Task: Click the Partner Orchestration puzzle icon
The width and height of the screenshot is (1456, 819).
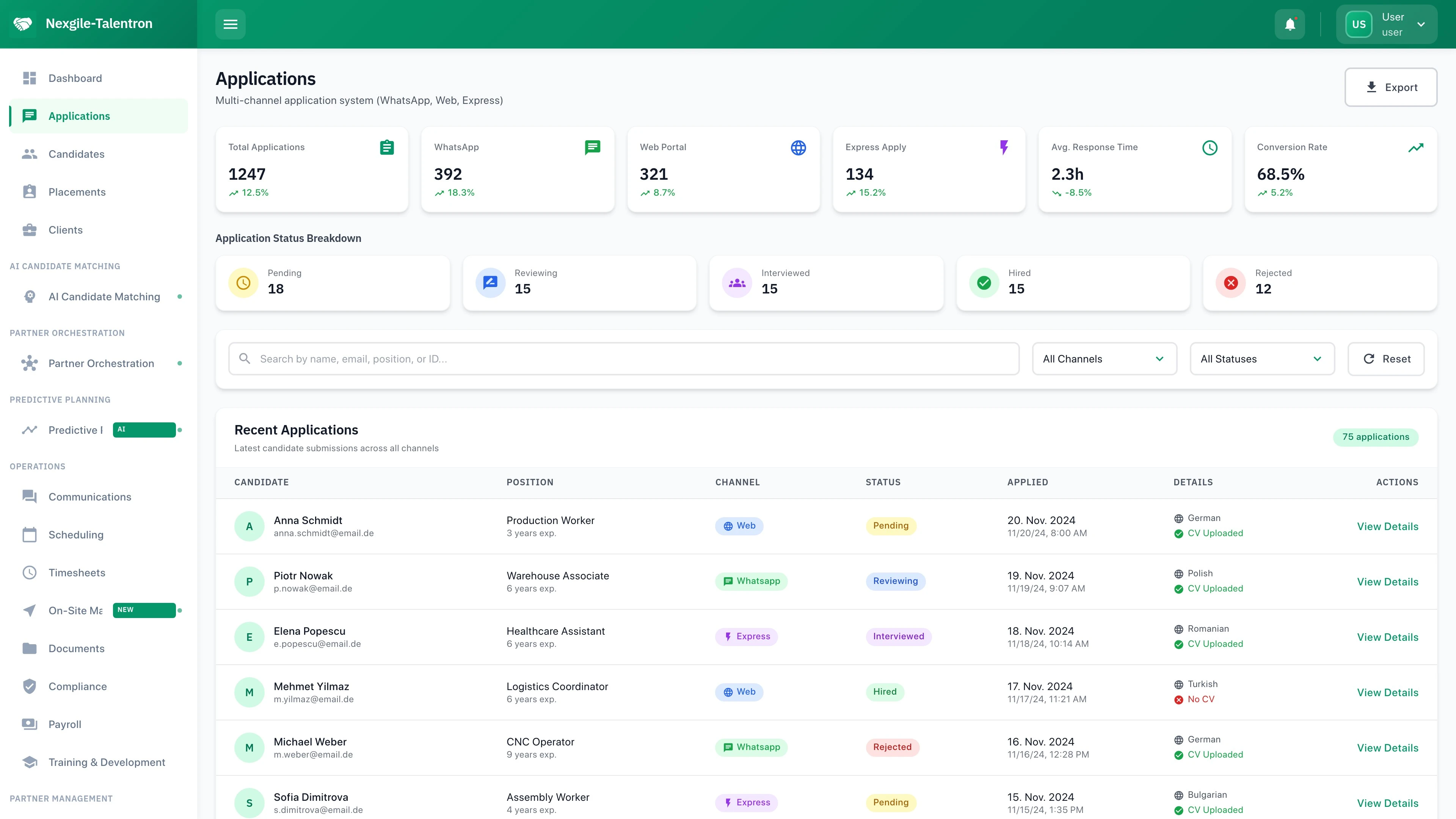Action: (30, 363)
